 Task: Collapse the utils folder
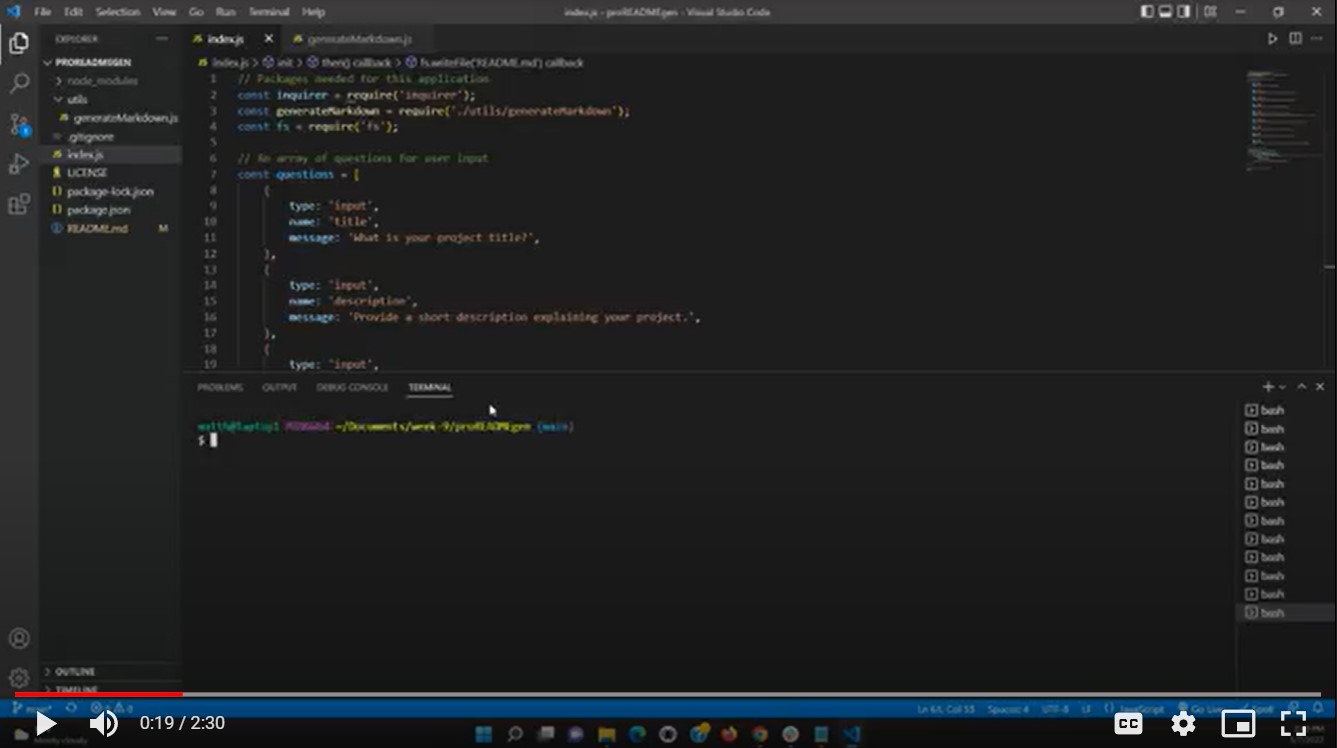(110, 99)
